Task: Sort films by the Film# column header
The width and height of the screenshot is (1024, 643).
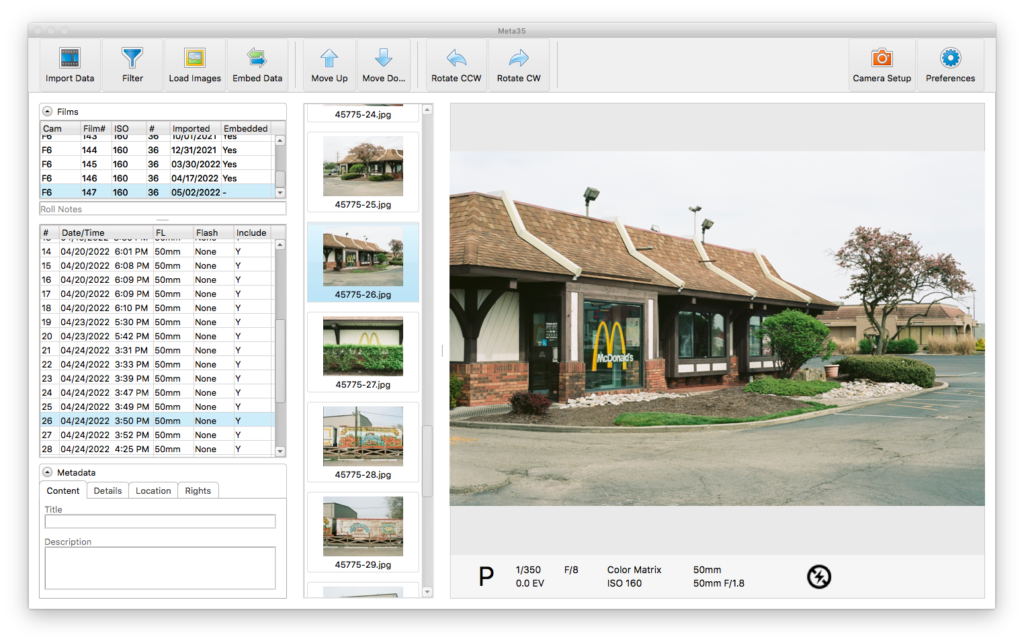Action: pyautogui.click(x=95, y=129)
